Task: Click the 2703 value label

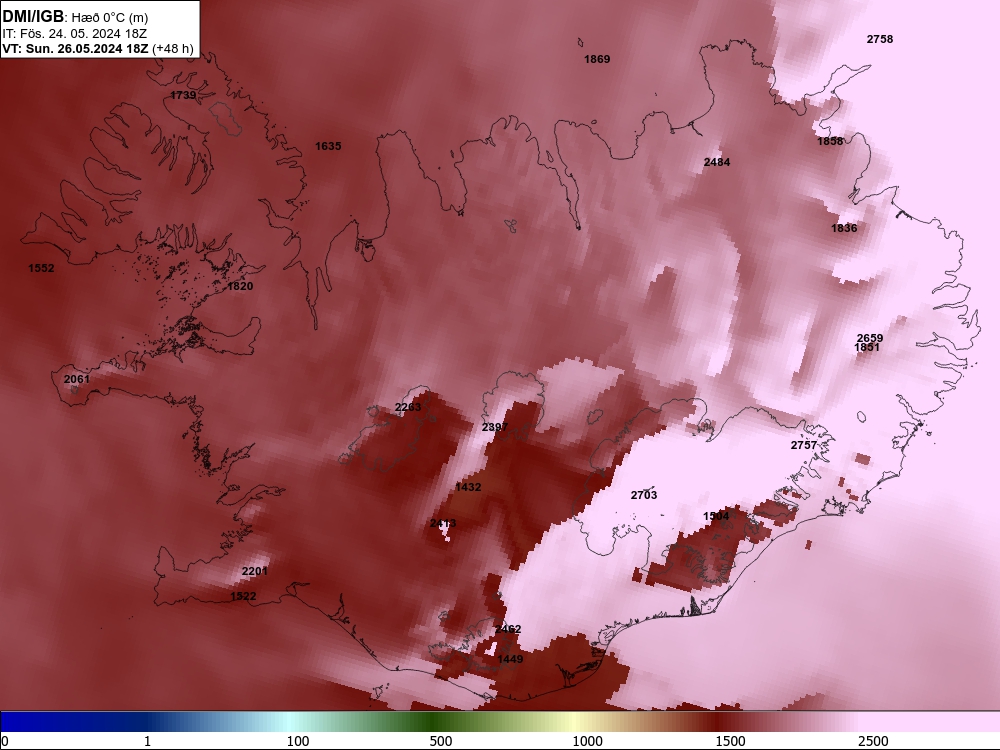Action: click(643, 495)
